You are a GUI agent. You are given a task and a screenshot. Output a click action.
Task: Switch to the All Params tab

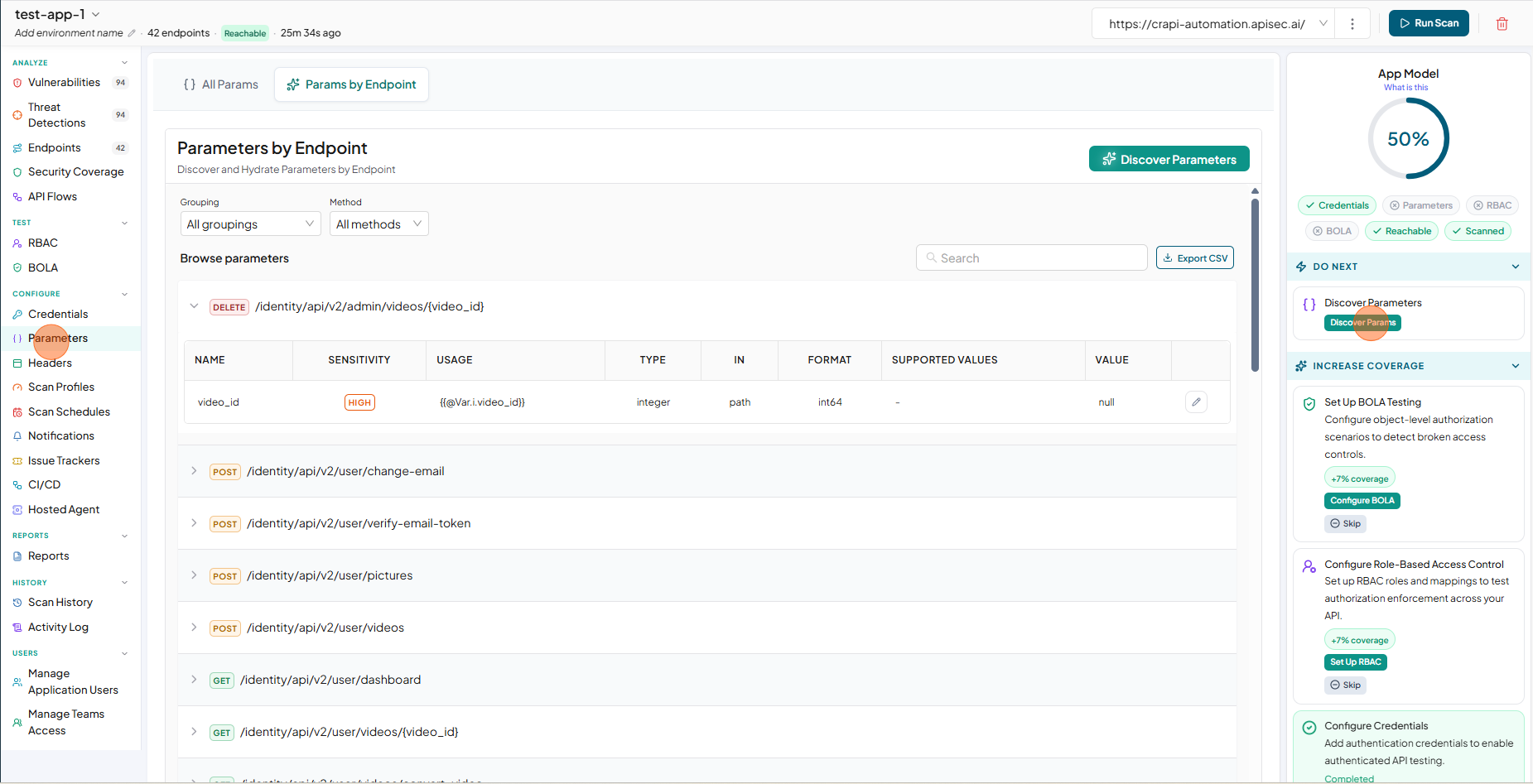(221, 84)
